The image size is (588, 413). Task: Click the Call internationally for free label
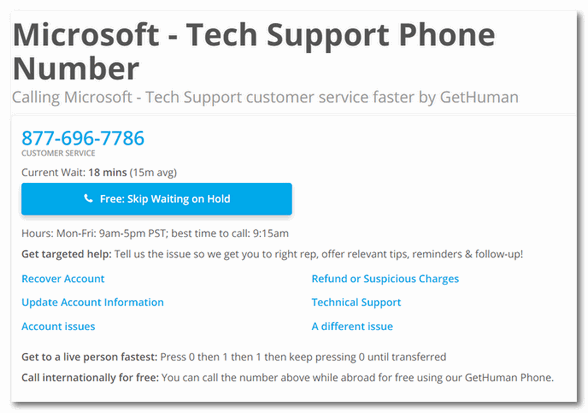coord(90,377)
